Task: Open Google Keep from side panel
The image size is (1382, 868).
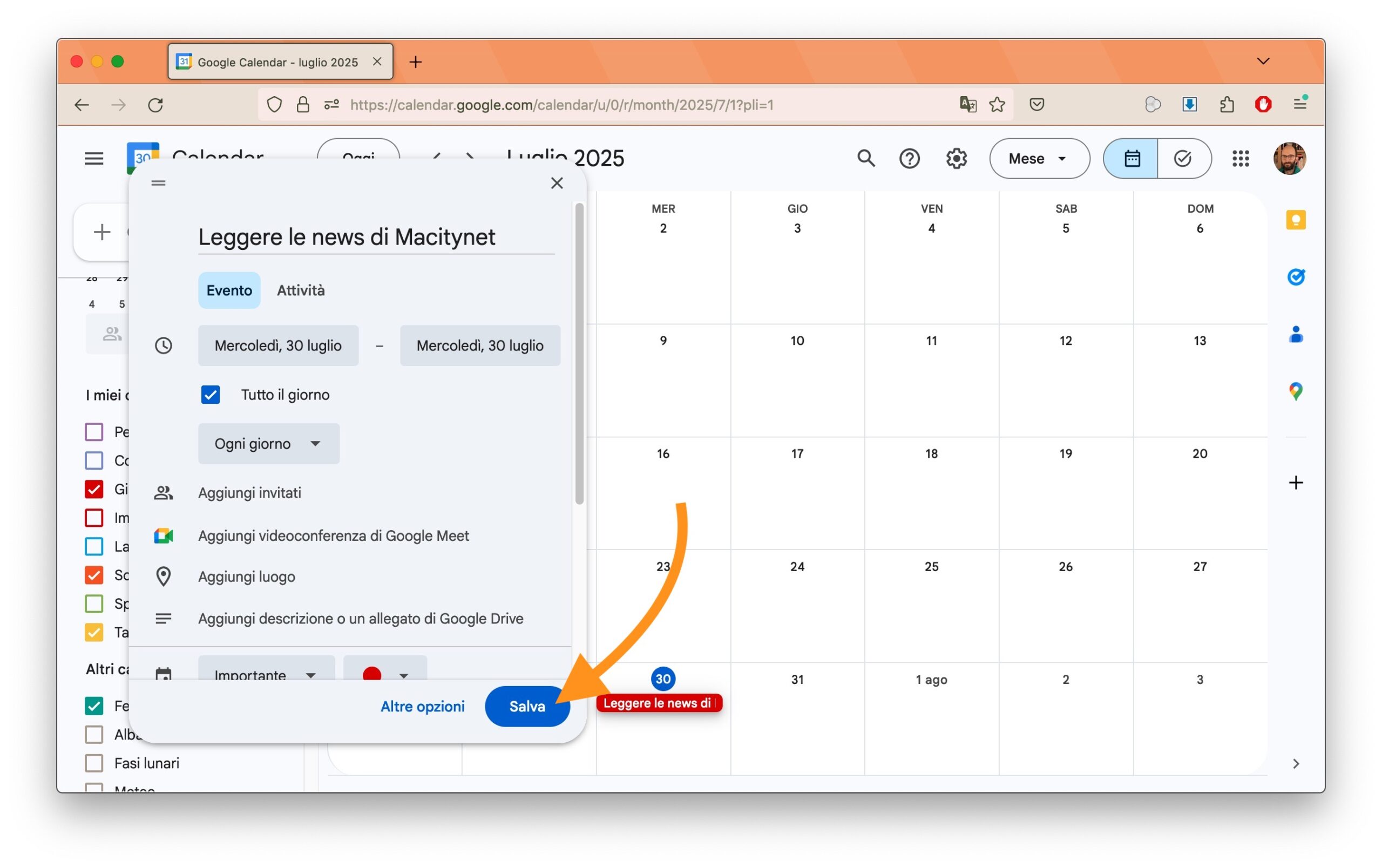Action: click(1295, 220)
